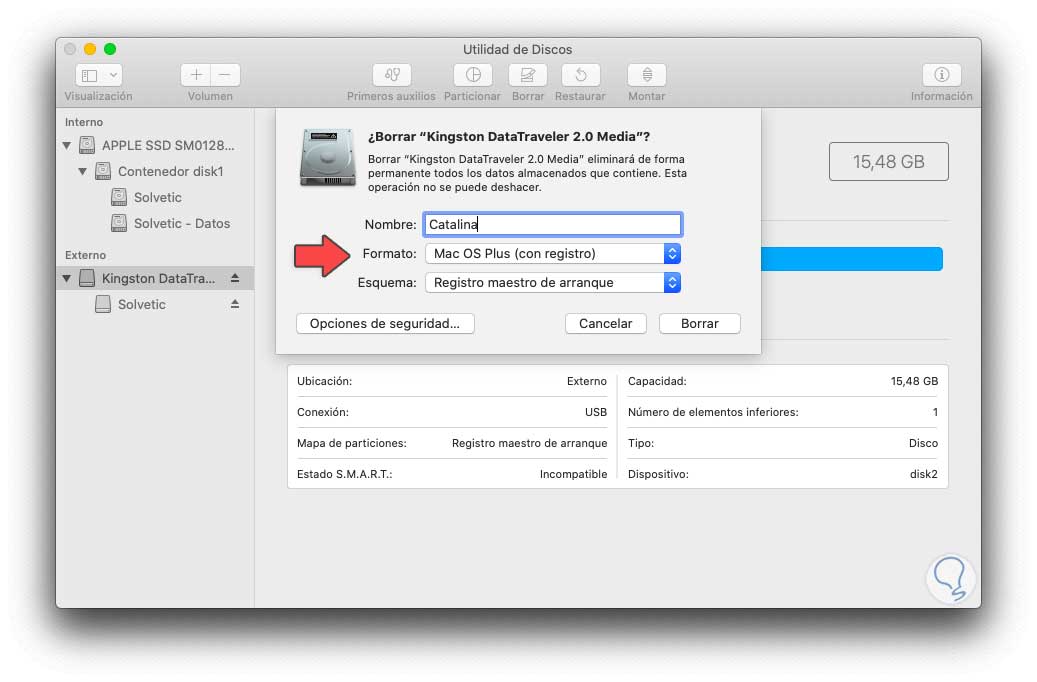Click the Ubicación value Externo
The width and height of the screenshot is (1037, 682).
(x=587, y=381)
